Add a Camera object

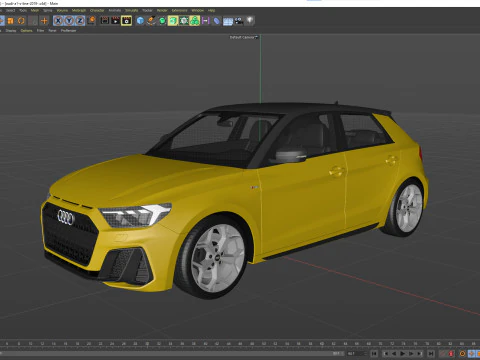tap(239, 21)
